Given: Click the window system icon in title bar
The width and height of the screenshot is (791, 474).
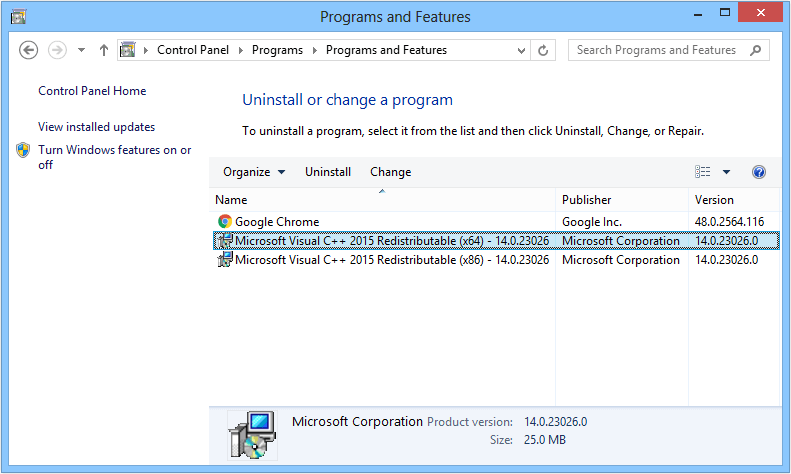Looking at the screenshot, I should click(19, 17).
